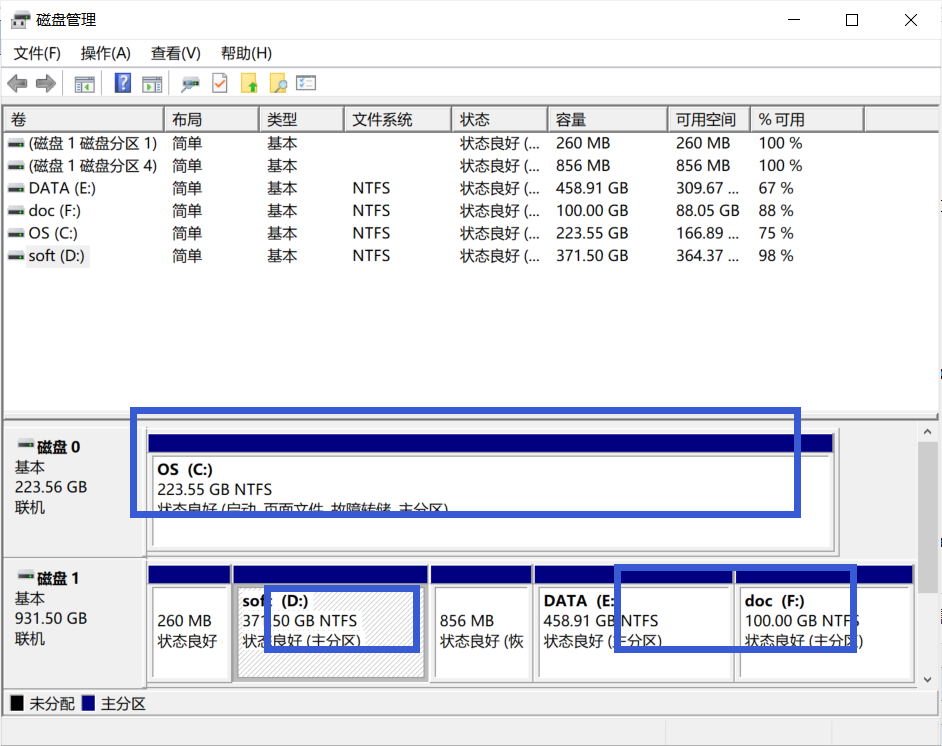Select the doc (F:) partition block on disk 1

(x=824, y=622)
